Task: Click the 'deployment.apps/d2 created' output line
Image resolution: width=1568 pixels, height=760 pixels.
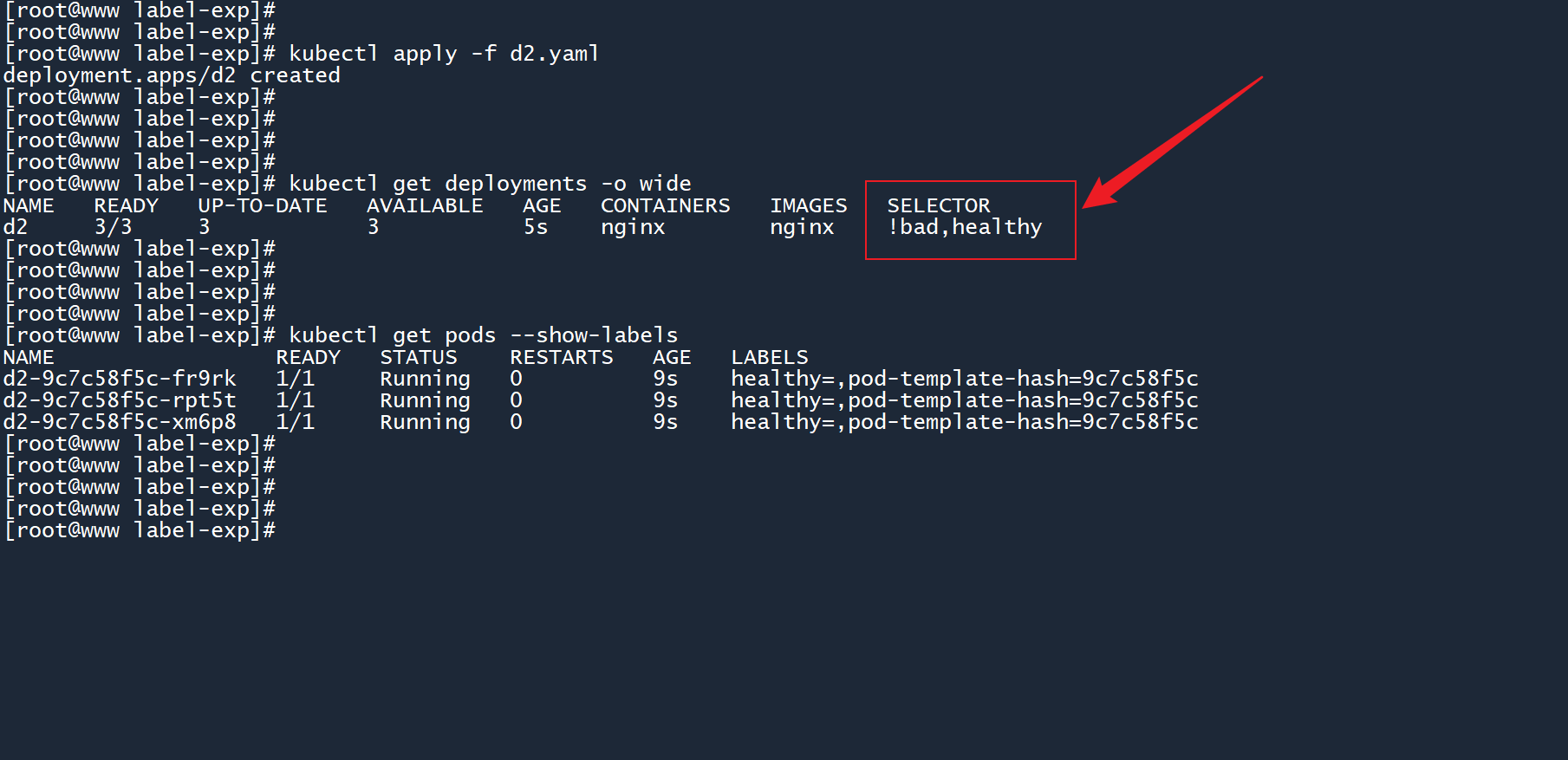Action: point(172,75)
